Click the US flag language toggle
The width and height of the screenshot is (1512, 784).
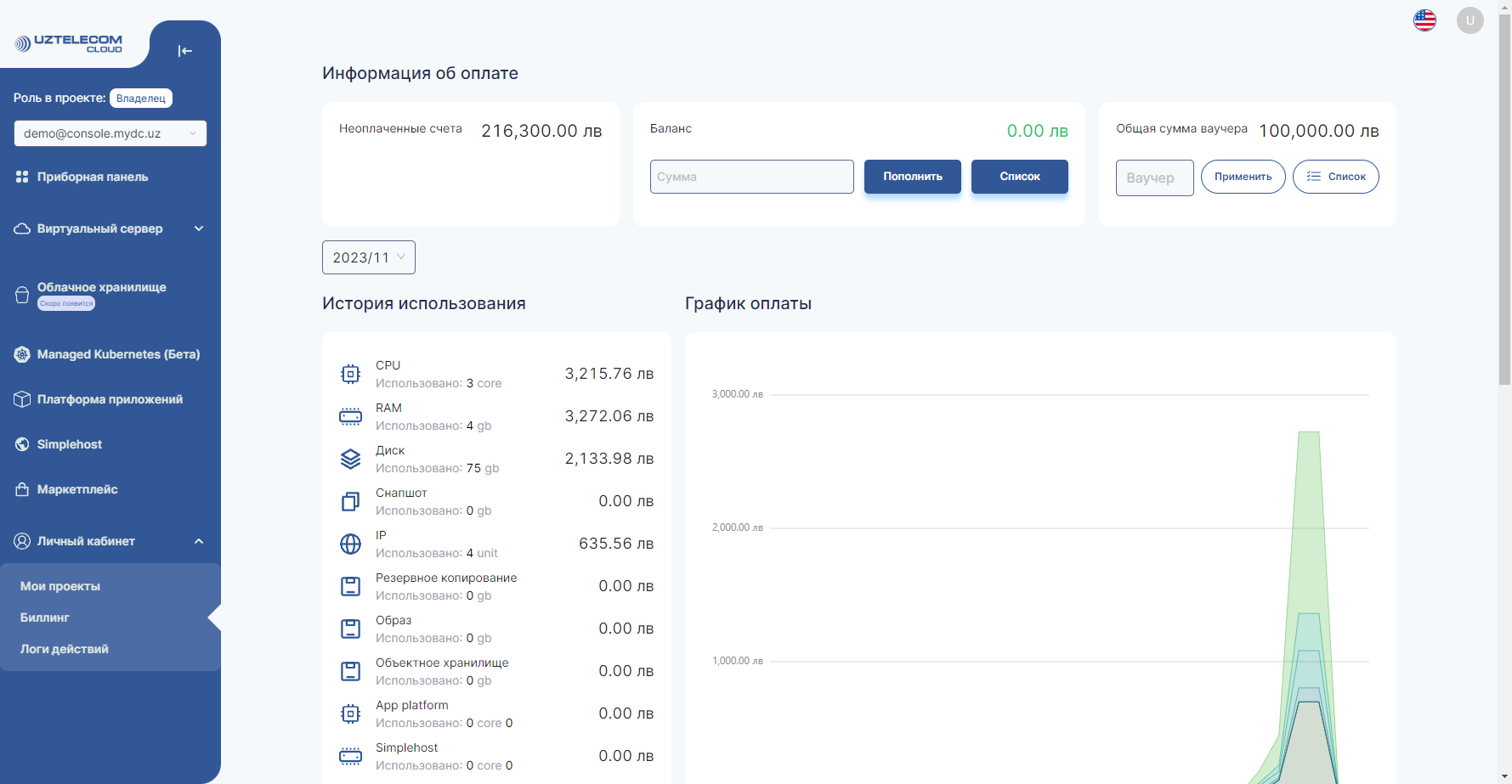pyautogui.click(x=1424, y=20)
